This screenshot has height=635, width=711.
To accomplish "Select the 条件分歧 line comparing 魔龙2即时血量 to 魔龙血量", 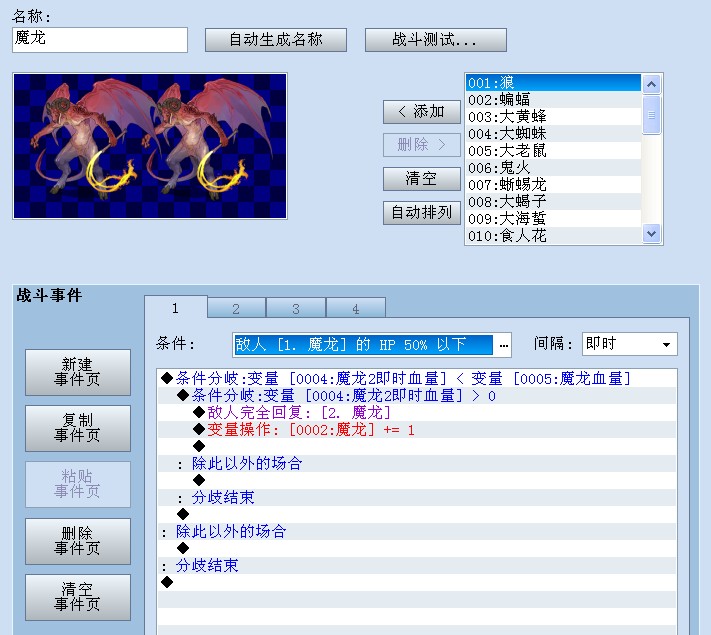I will coord(417,378).
